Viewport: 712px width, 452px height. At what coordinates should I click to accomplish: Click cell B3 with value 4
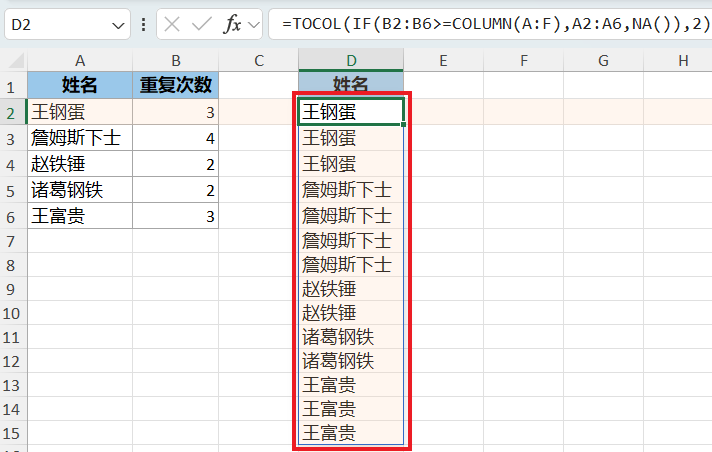[x=176, y=138]
